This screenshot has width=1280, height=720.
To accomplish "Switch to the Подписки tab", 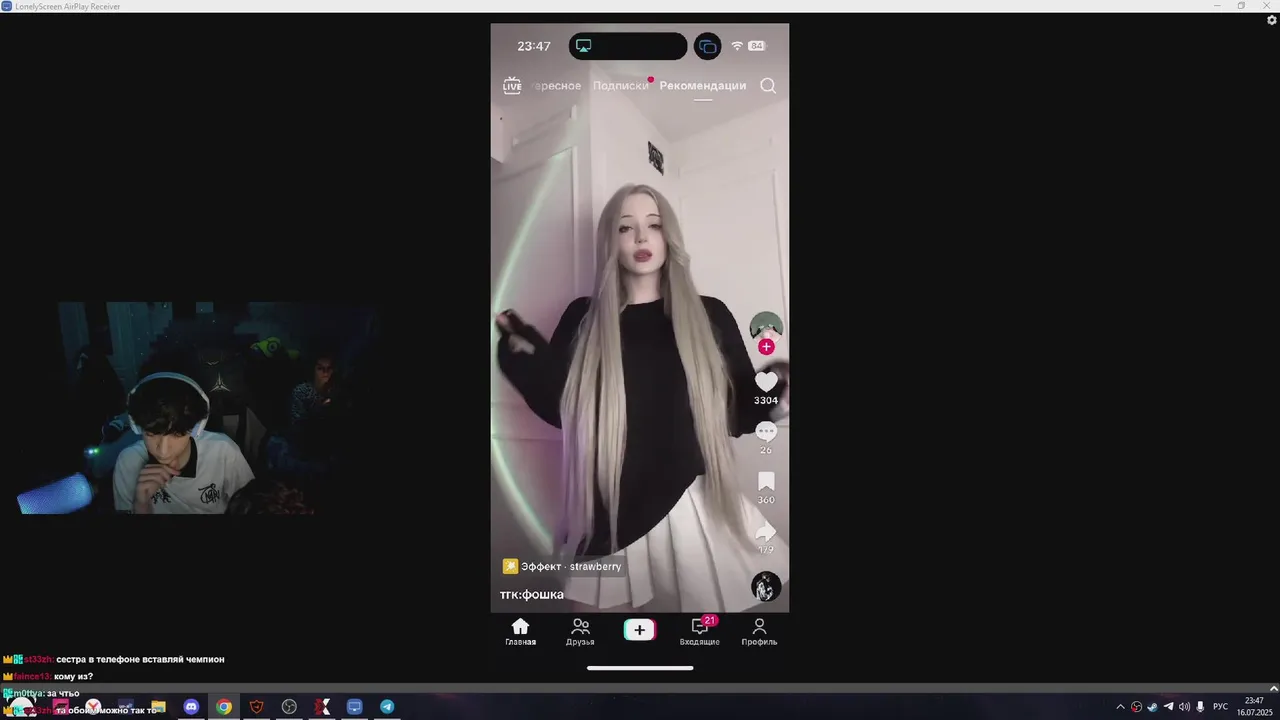I will 620,86.
